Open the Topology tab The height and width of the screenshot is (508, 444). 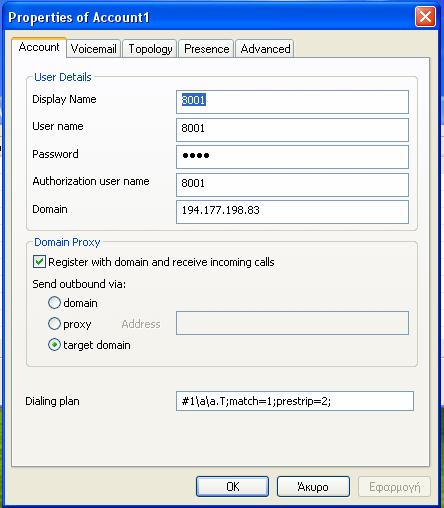click(150, 49)
